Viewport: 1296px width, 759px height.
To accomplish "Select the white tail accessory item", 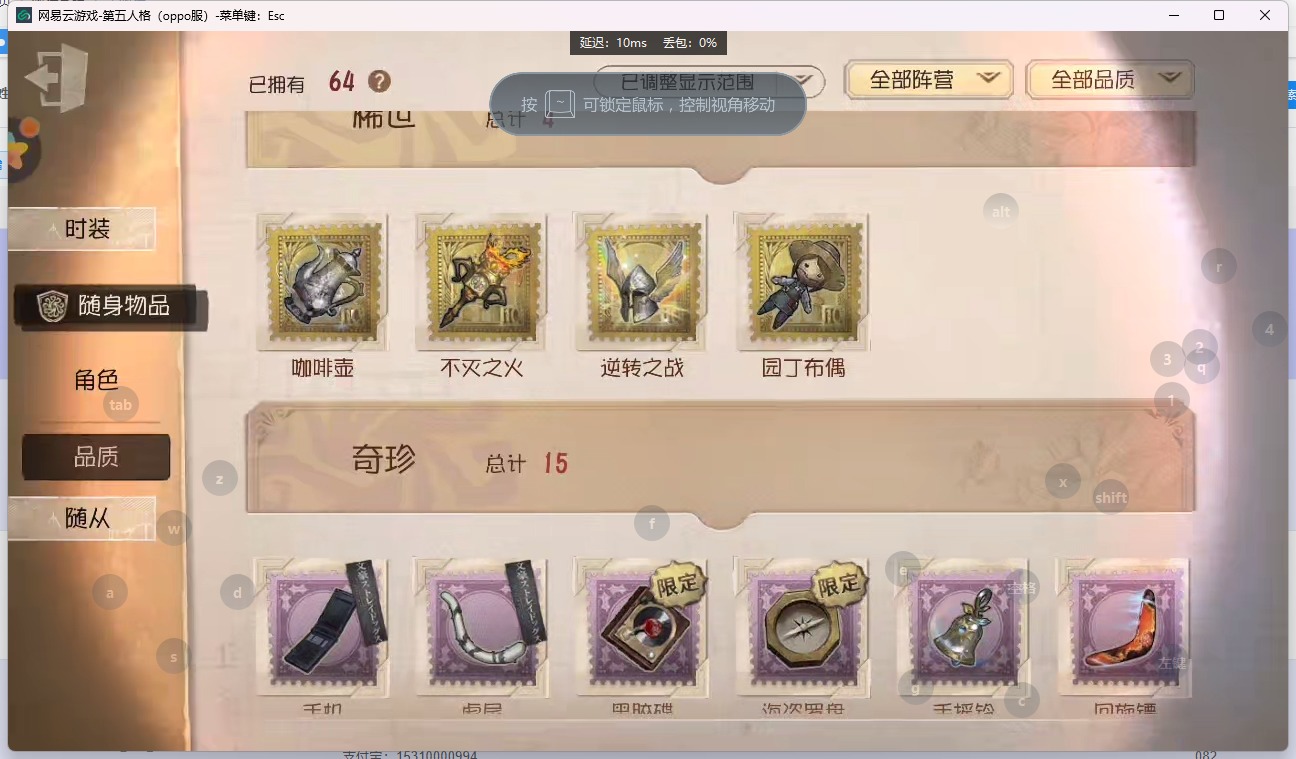I will [482, 628].
